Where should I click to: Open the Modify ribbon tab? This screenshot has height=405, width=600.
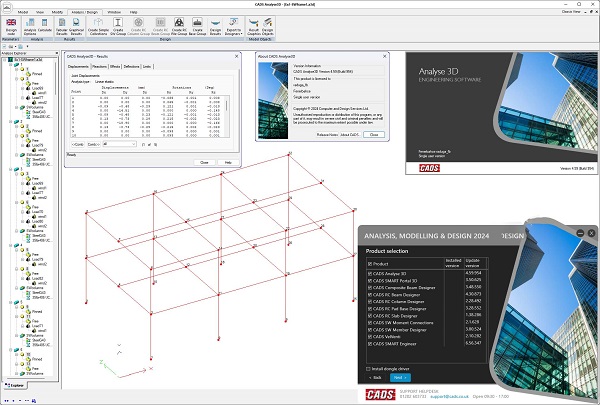click(57, 12)
